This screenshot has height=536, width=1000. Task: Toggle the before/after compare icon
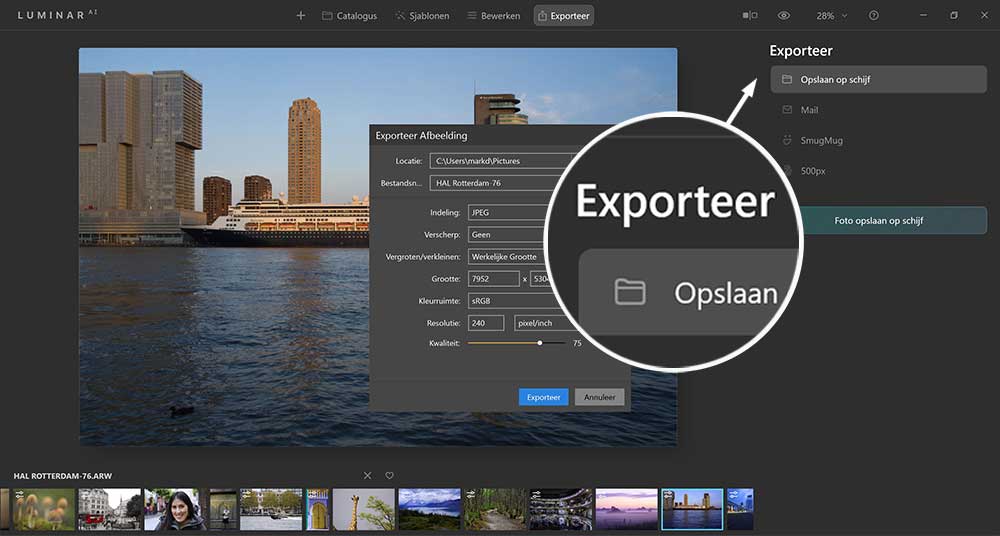click(x=750, y=15)
